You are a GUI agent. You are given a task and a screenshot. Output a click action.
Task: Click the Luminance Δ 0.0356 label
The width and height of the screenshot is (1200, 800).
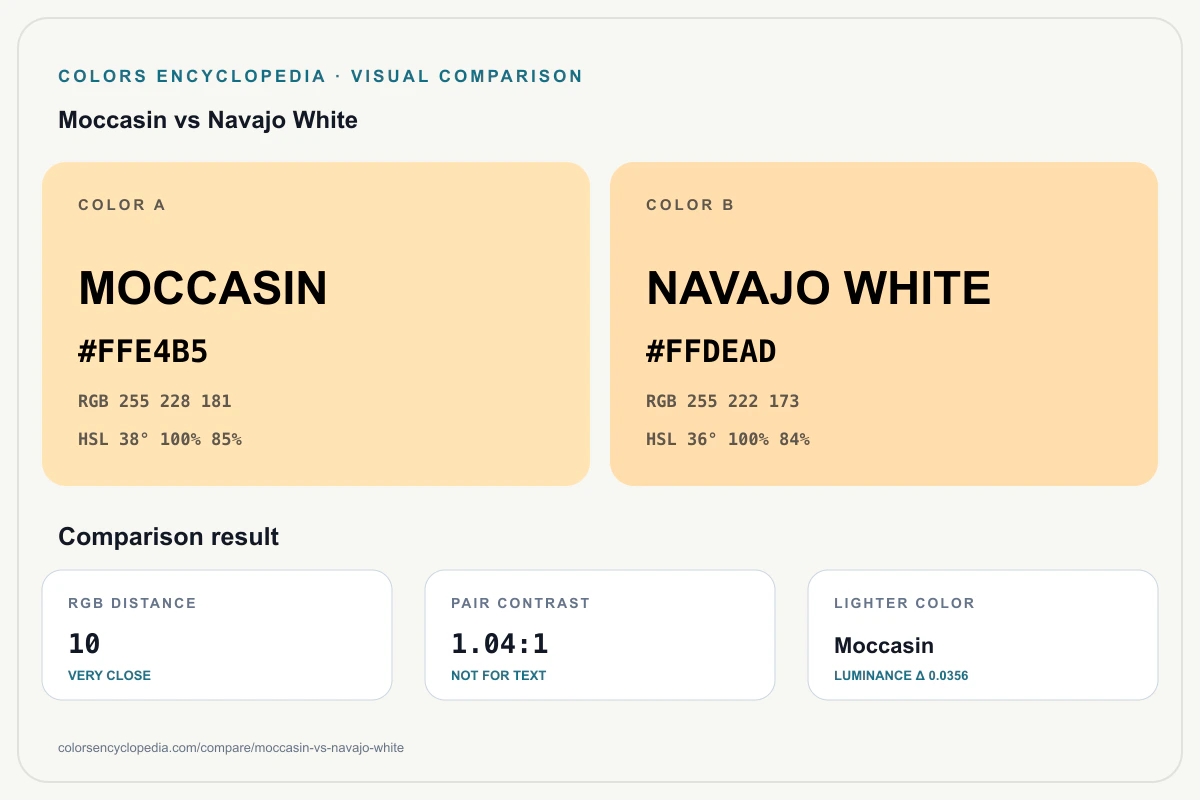(901, 675)
